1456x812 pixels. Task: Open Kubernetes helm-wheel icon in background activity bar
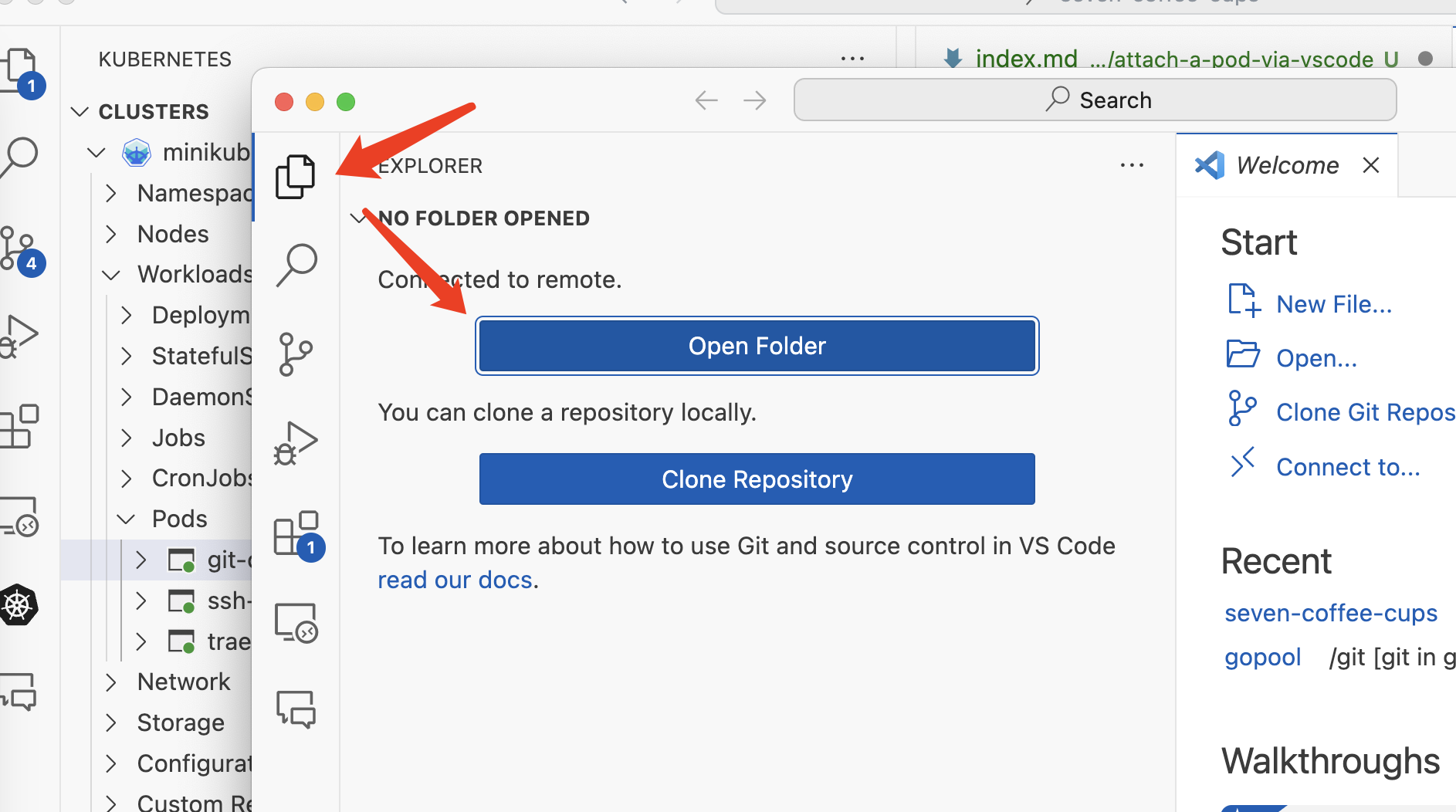[19, 605]
